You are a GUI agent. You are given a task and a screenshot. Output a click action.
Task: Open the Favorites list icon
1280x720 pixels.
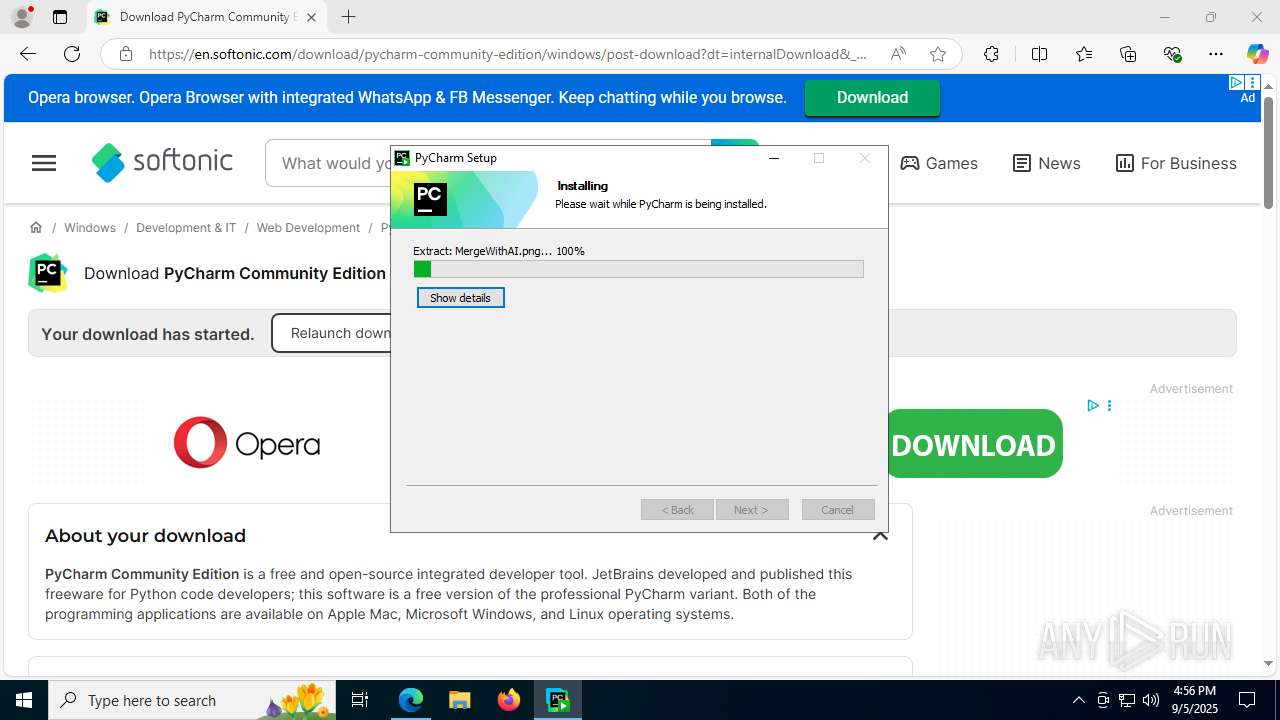(x=1084, y=54)
